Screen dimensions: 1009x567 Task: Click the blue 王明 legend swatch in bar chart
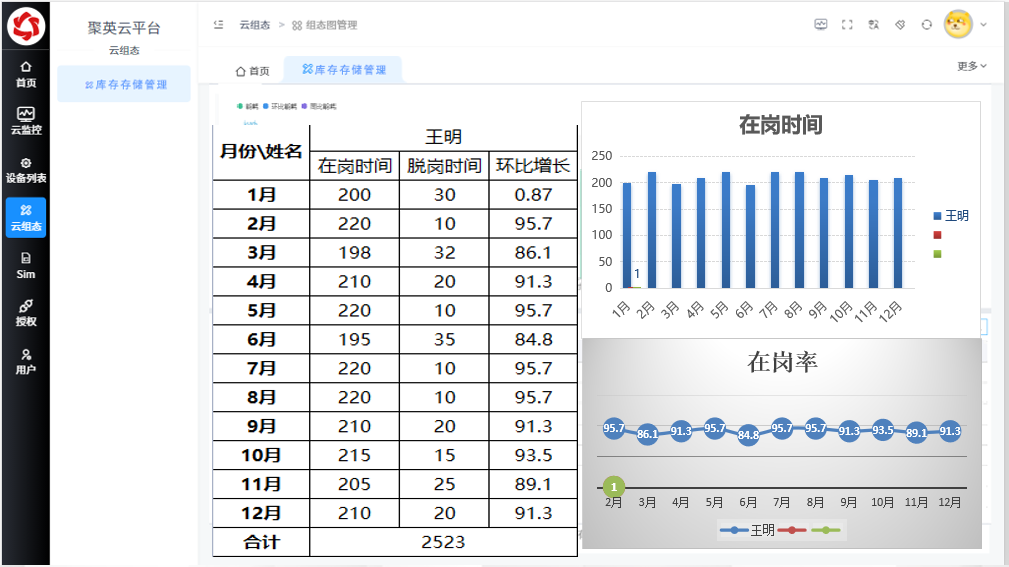point(937,216)
